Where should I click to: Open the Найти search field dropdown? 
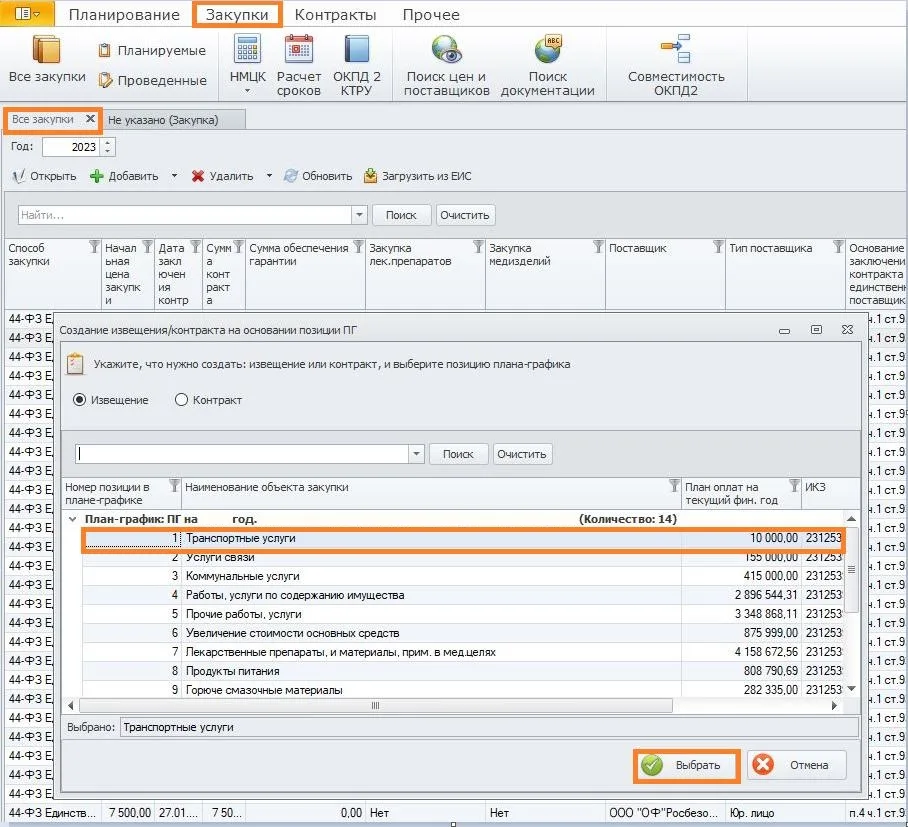[359, 214]
